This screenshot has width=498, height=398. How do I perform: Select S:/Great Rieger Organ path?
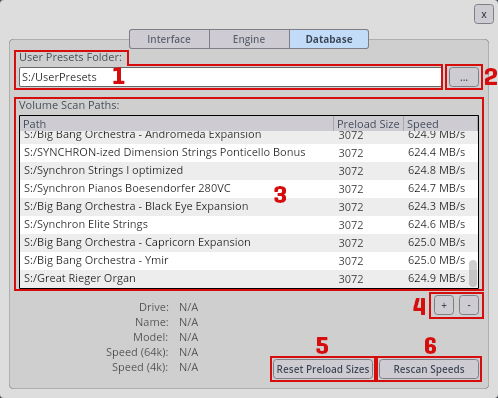pos(248,279)
